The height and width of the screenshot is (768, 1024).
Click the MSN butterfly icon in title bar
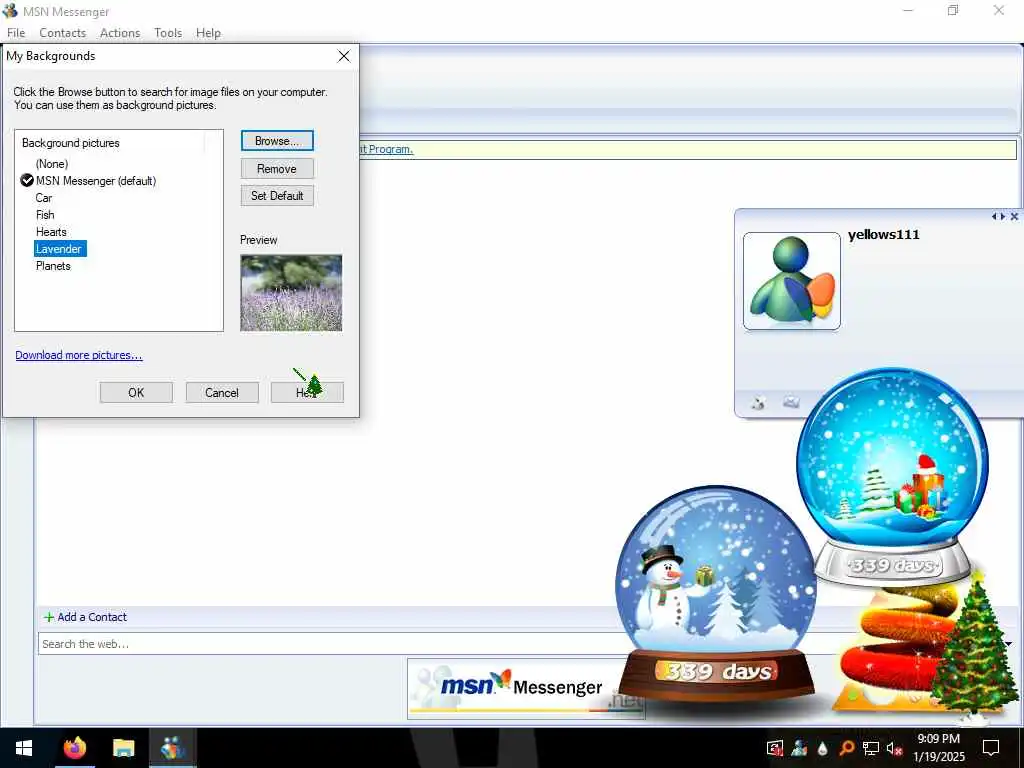(x=10, y=11)
